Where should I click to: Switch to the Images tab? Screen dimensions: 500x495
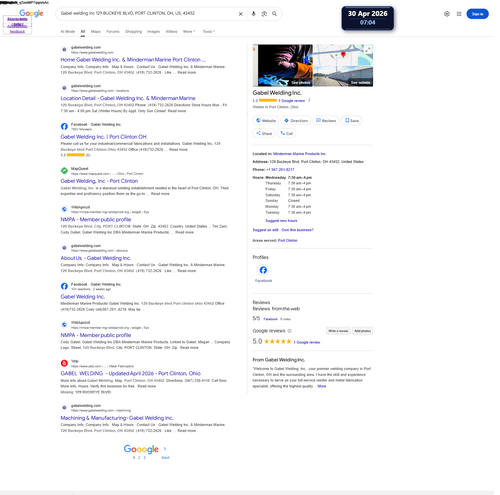click(x=153, y=31)
